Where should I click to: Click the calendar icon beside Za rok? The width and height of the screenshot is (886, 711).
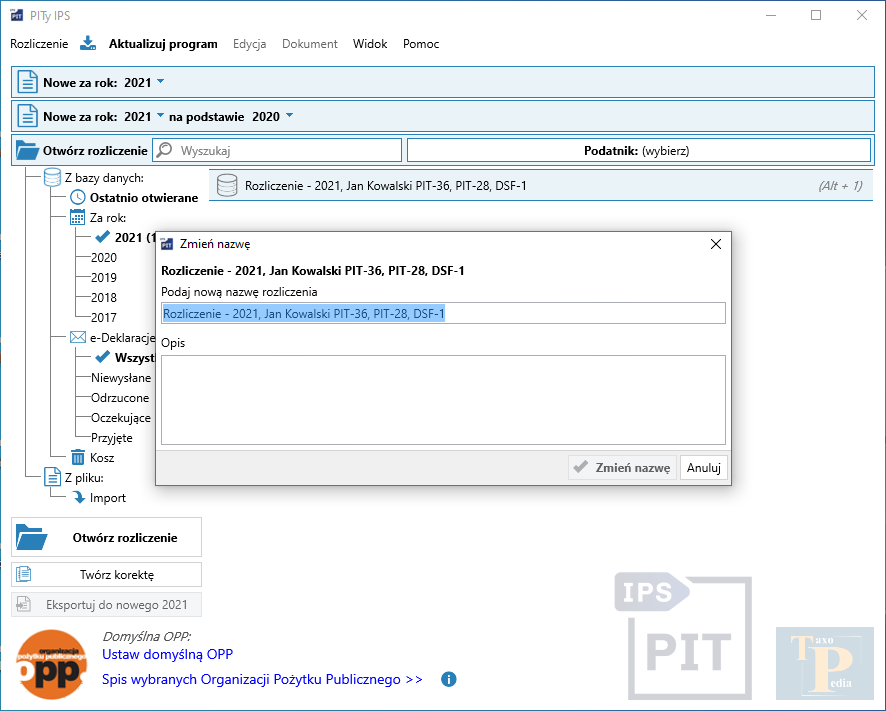[78, 218]
